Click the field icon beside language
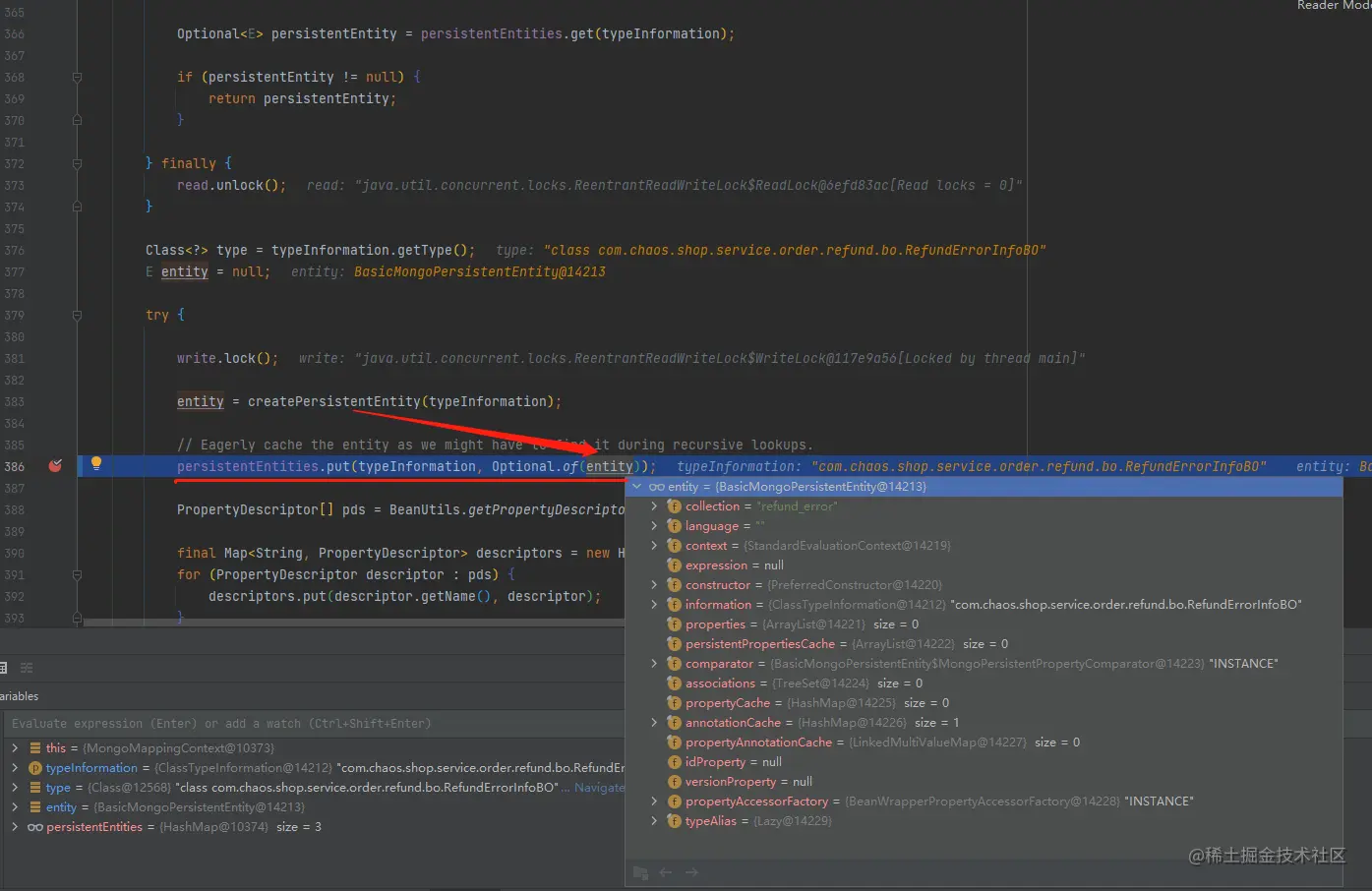 674,525
